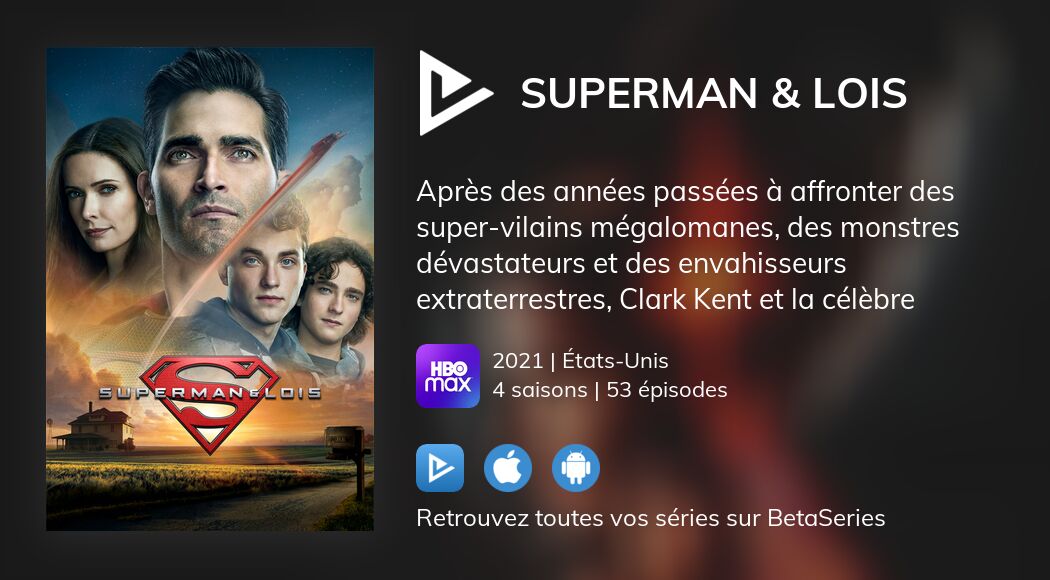Image resolution: width=1050 pixels, height=580 pixels.
Task: Click 'Retrouvez toutes vos séries sur BetaSeries'
Action: (651, 518)
